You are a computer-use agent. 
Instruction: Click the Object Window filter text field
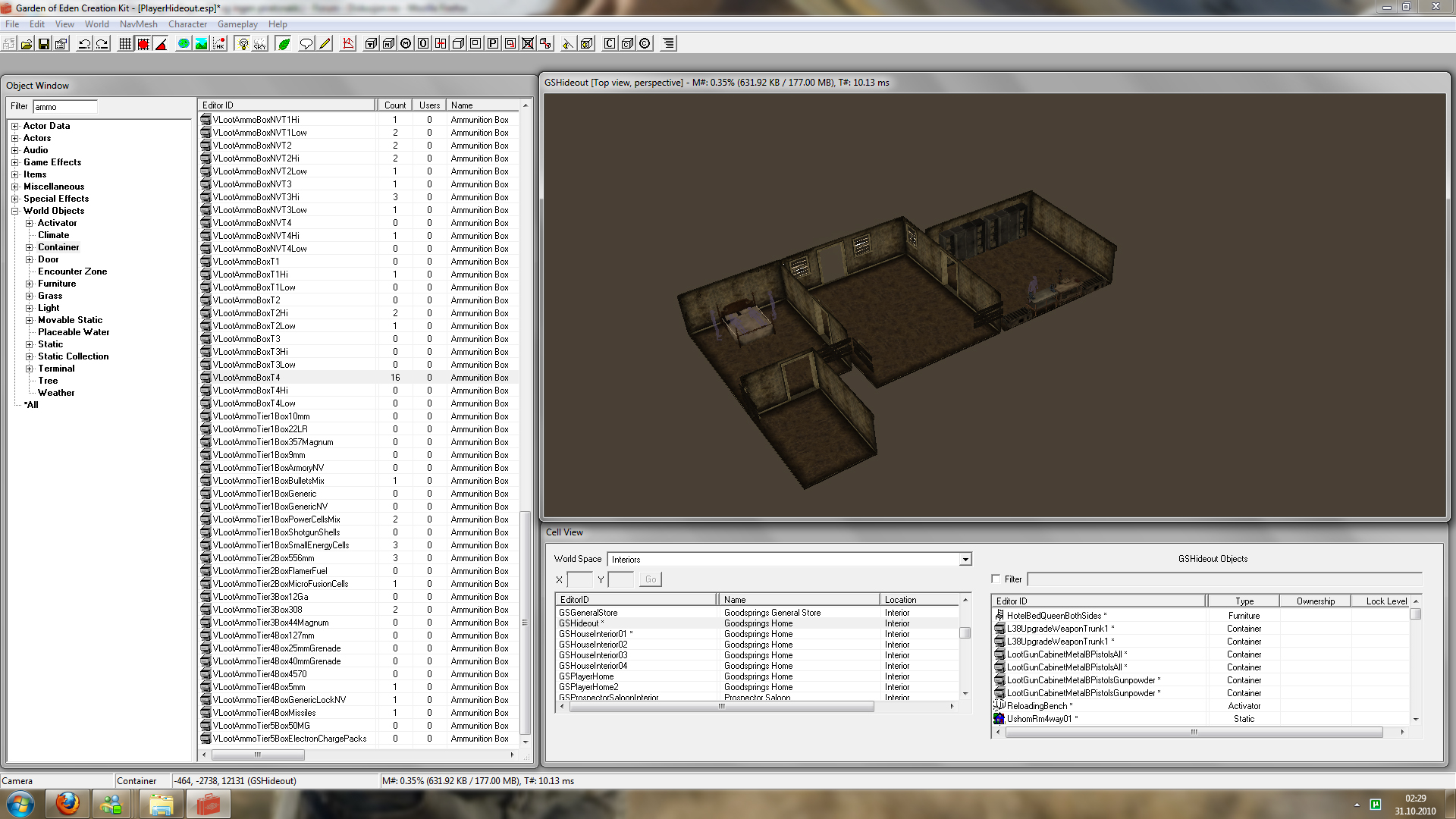[64, 107]
